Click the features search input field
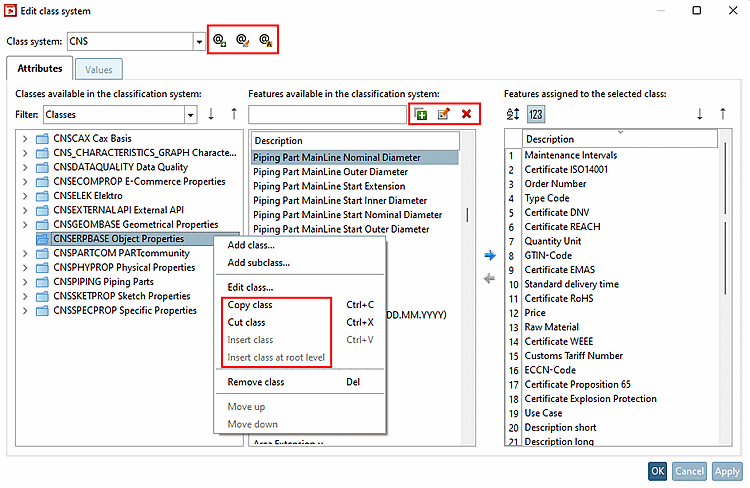The height and width of the screenshot is (488, 750). pos(327,114)
